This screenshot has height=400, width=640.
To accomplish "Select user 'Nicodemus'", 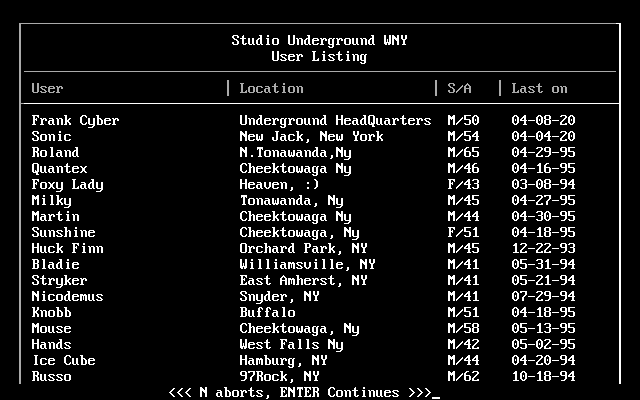I will point(67,296).
